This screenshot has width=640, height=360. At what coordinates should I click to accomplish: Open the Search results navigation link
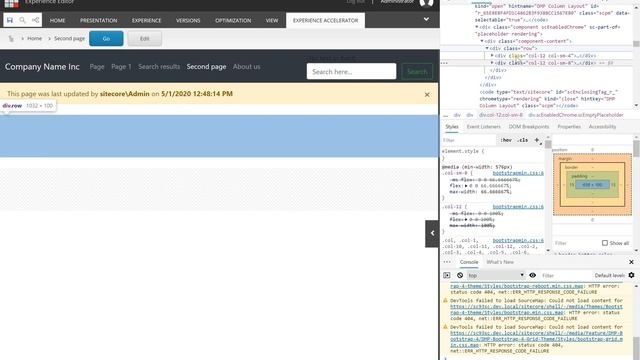click(159, 67)
